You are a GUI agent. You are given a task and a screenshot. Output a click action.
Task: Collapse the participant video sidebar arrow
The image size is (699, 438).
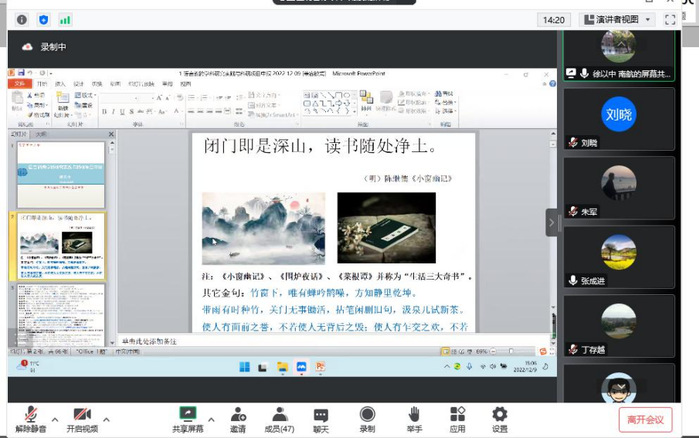coord(551,222)
